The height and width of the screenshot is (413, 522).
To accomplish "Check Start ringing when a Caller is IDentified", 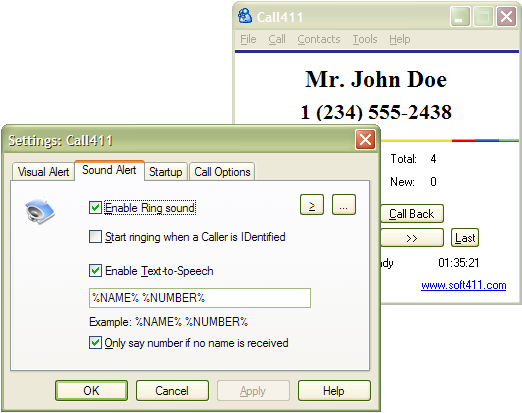I will click(95, 237).
